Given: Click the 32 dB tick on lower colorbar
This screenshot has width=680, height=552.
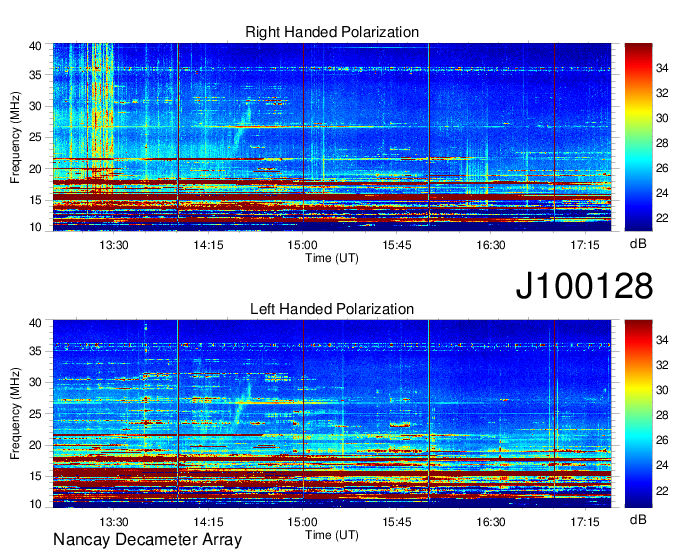Looking at the screenshot, I should click(x=662, y=365).
